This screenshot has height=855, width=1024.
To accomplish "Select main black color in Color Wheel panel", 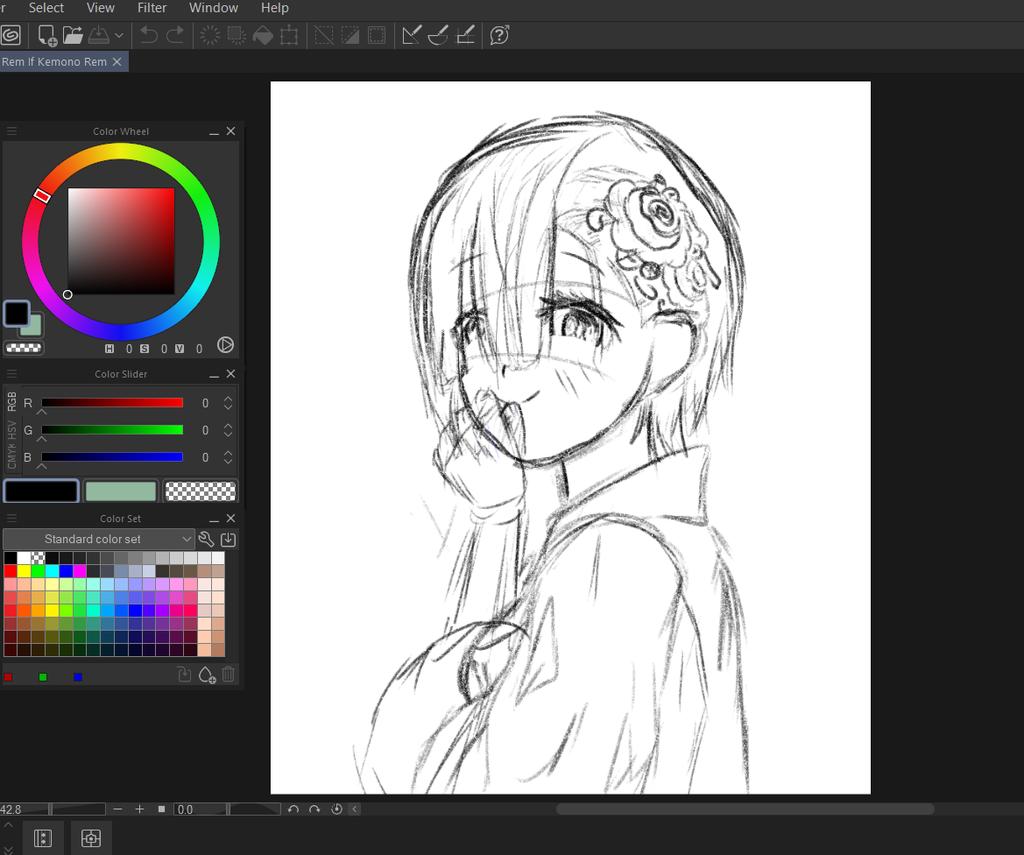I will point(16,314).
